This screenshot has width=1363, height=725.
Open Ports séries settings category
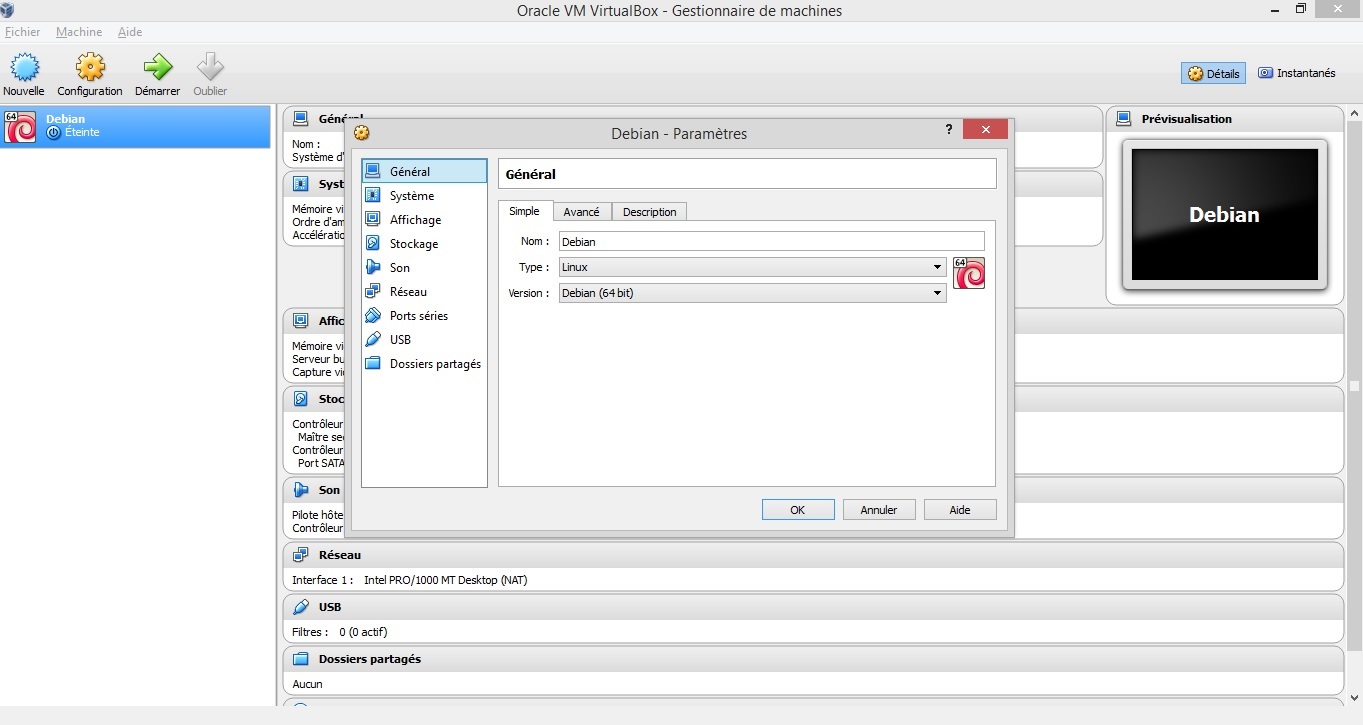424,316
